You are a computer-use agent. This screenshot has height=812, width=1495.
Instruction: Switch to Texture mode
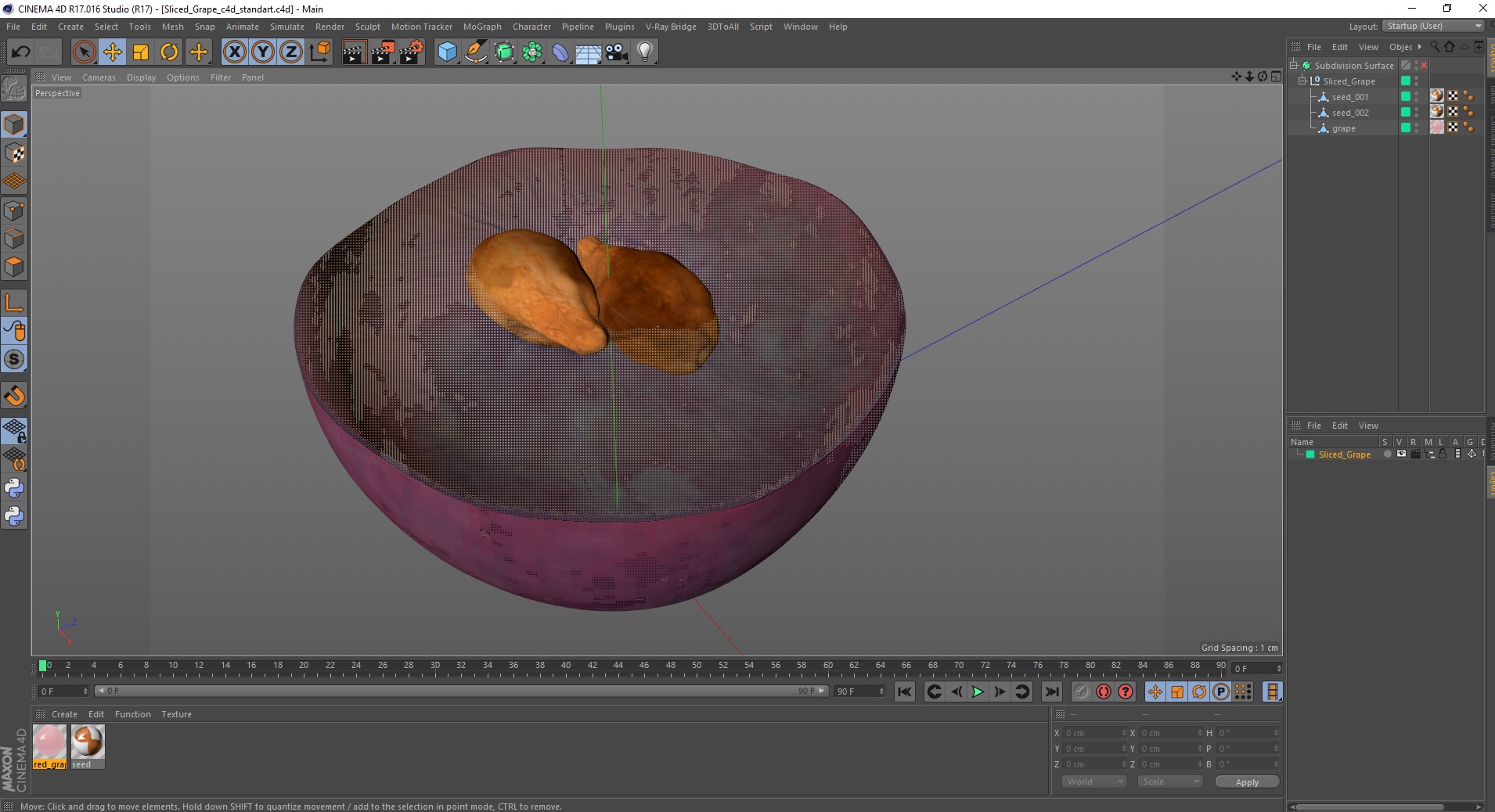14,153
